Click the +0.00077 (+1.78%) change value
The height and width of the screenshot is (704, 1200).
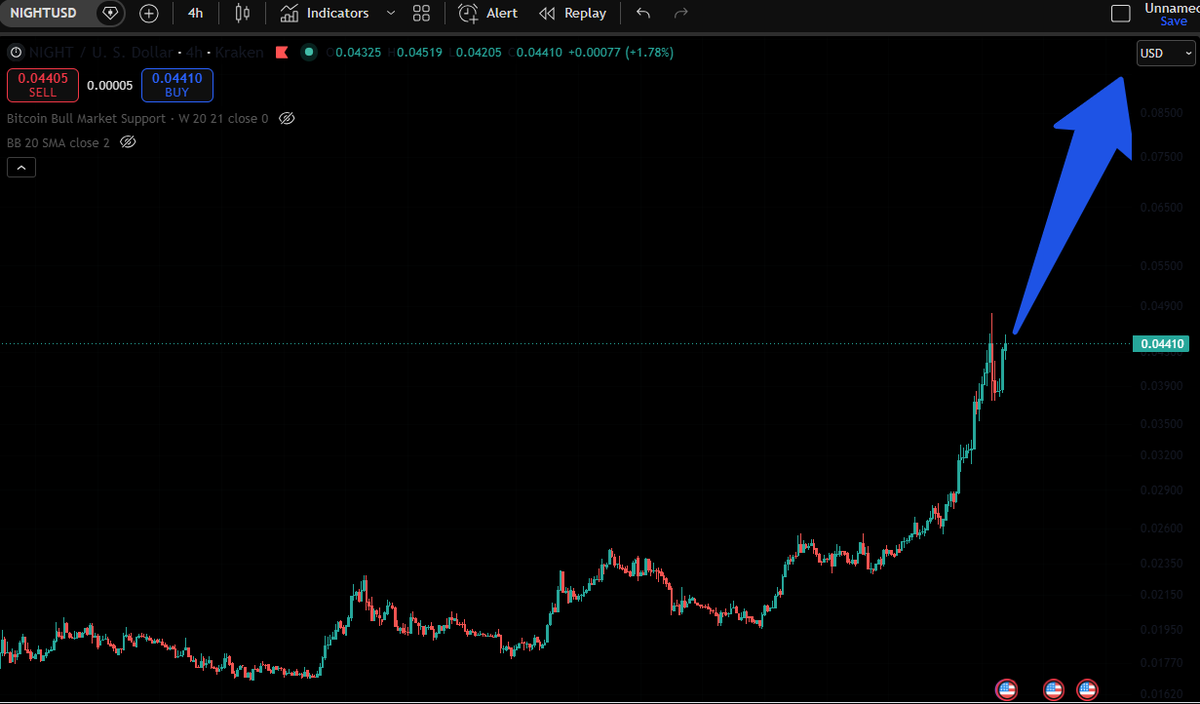[x=621, y=52]
